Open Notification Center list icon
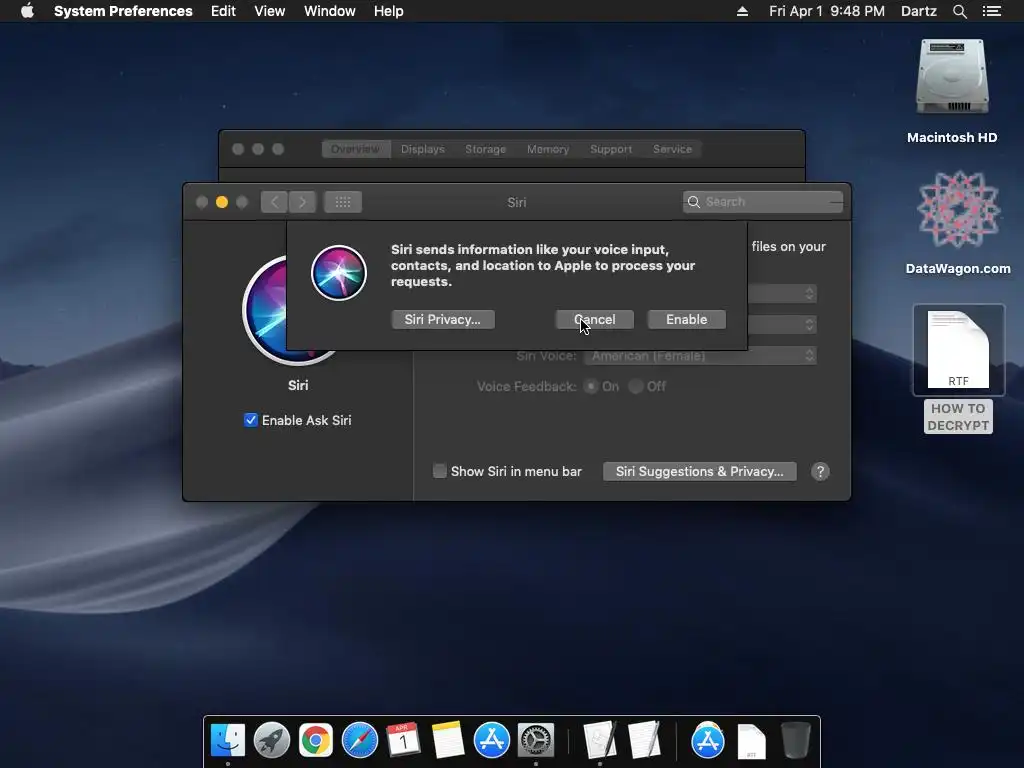1024x768 pixels. tap(992, 11)
